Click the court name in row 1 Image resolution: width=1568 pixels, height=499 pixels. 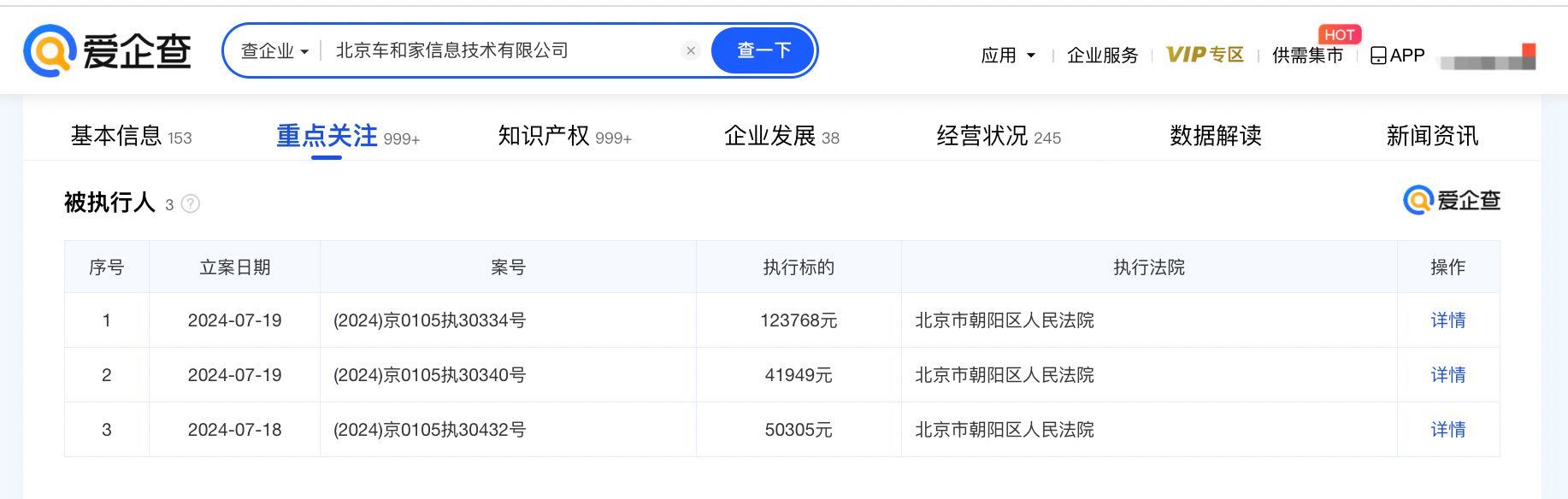[1005, 320]
